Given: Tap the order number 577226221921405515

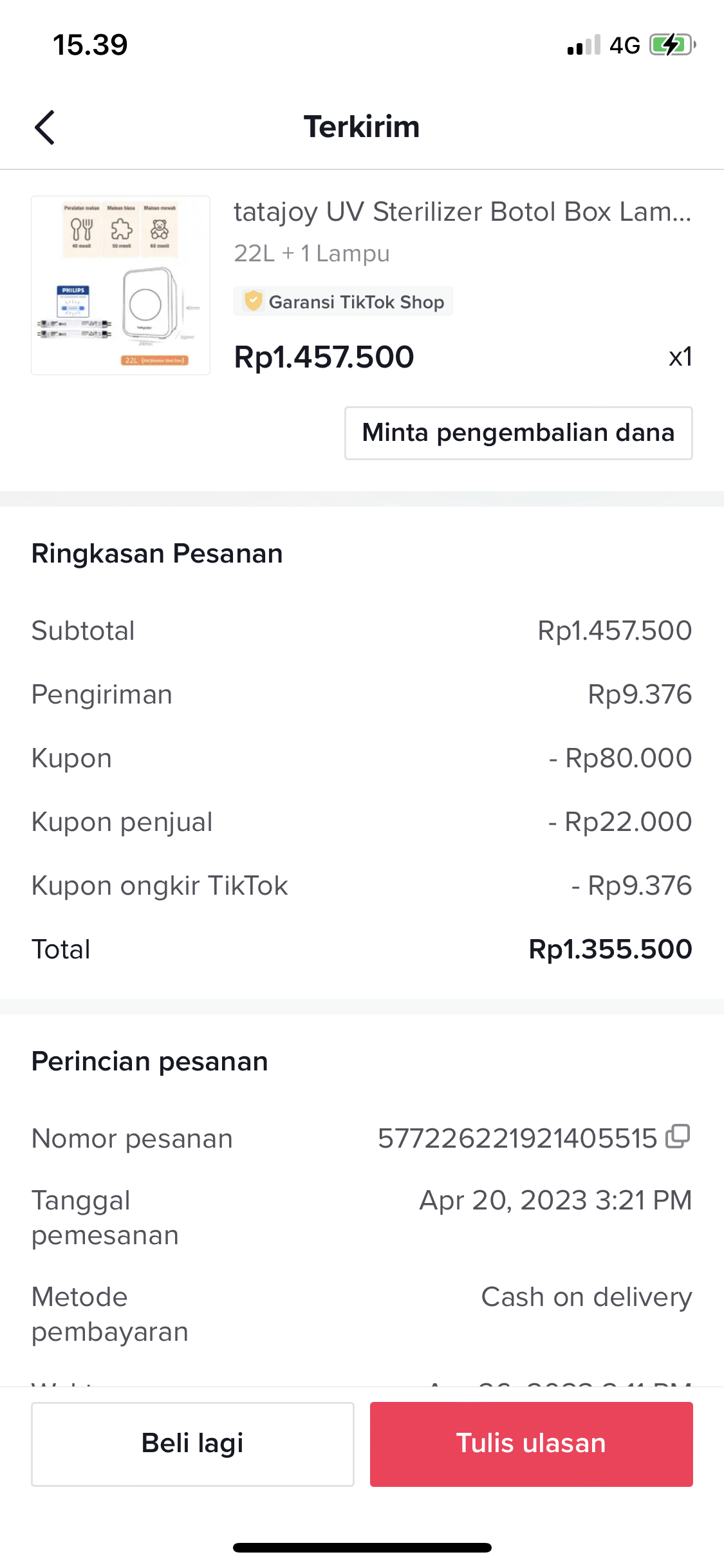Looking at the screenshot, I should click(517, 1139).
